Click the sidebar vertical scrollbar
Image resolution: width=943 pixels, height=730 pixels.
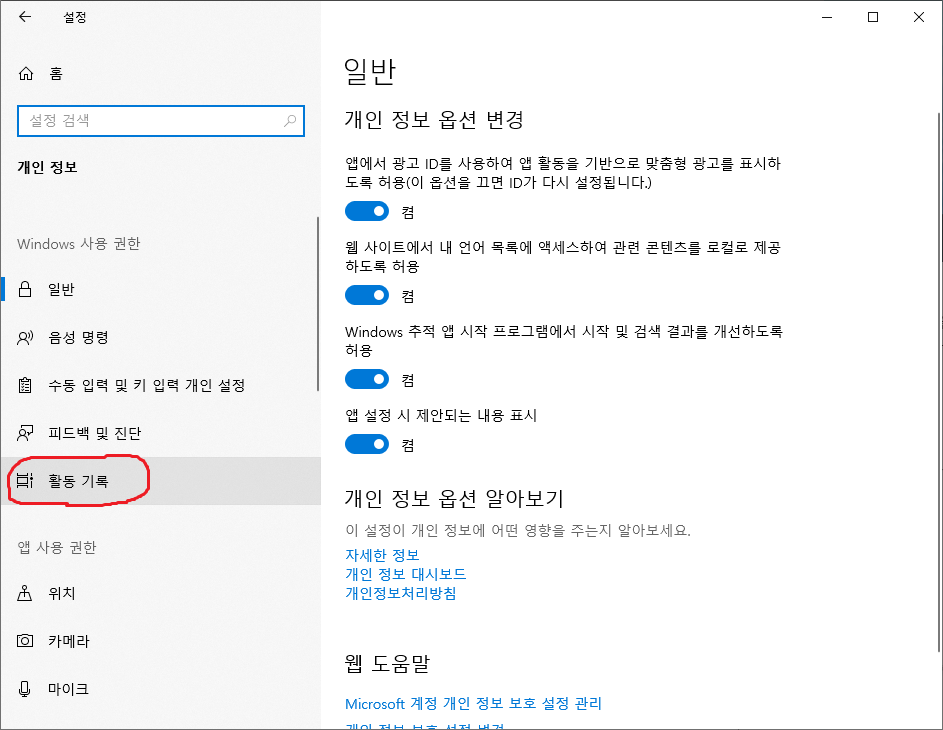318,305
